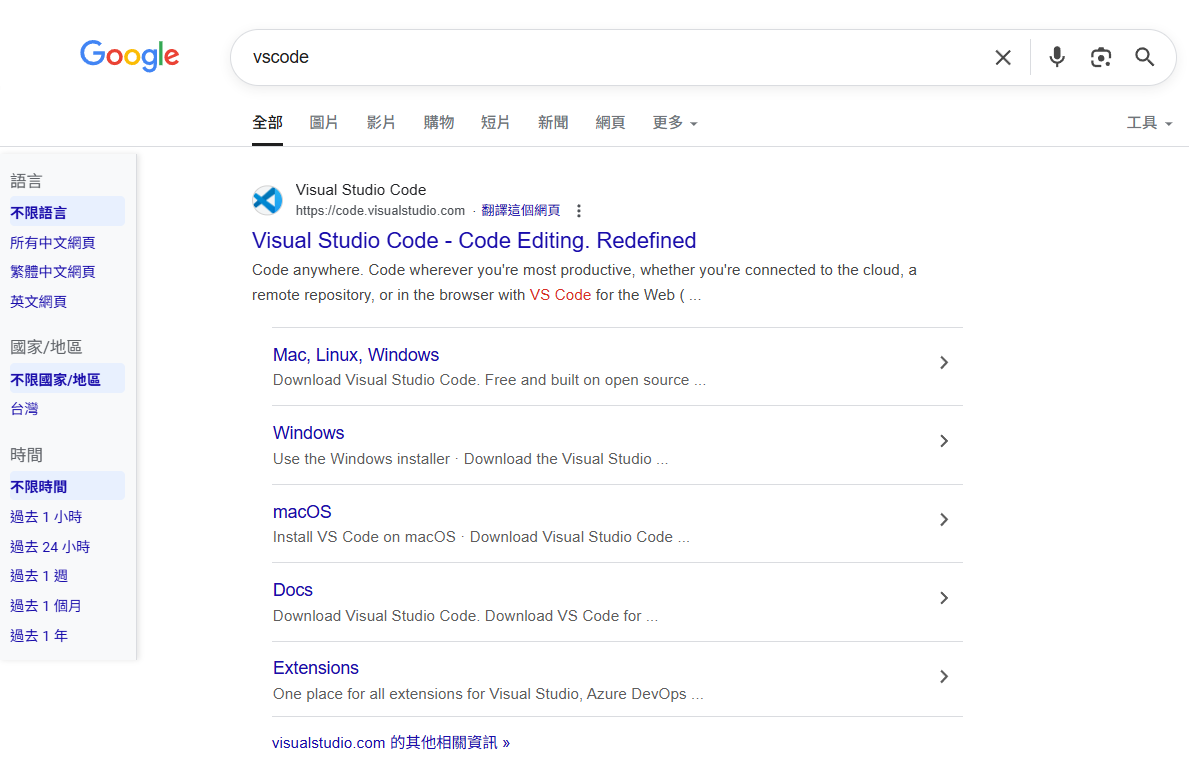
Task: Click the Visual Studio Code site name
Action: [x=361, y=189]
